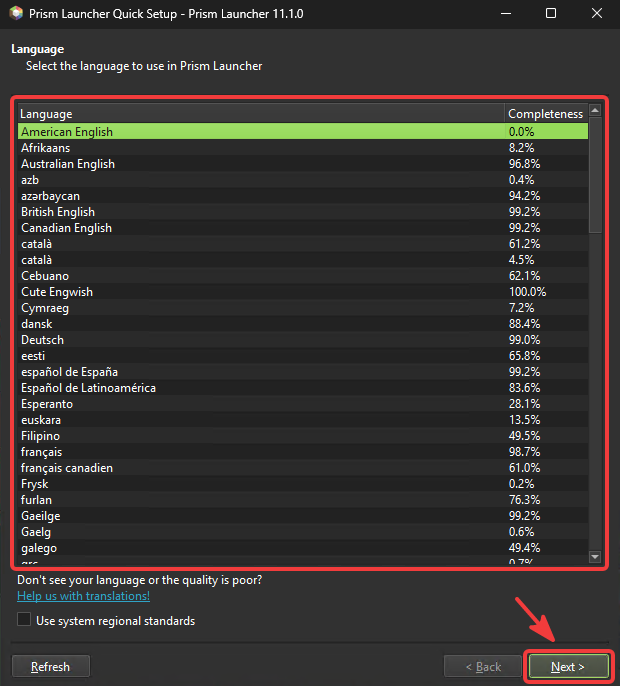This screenshot has height=686, width=620.
Task: Select Cymraeg language row
Action: [303, 308]
